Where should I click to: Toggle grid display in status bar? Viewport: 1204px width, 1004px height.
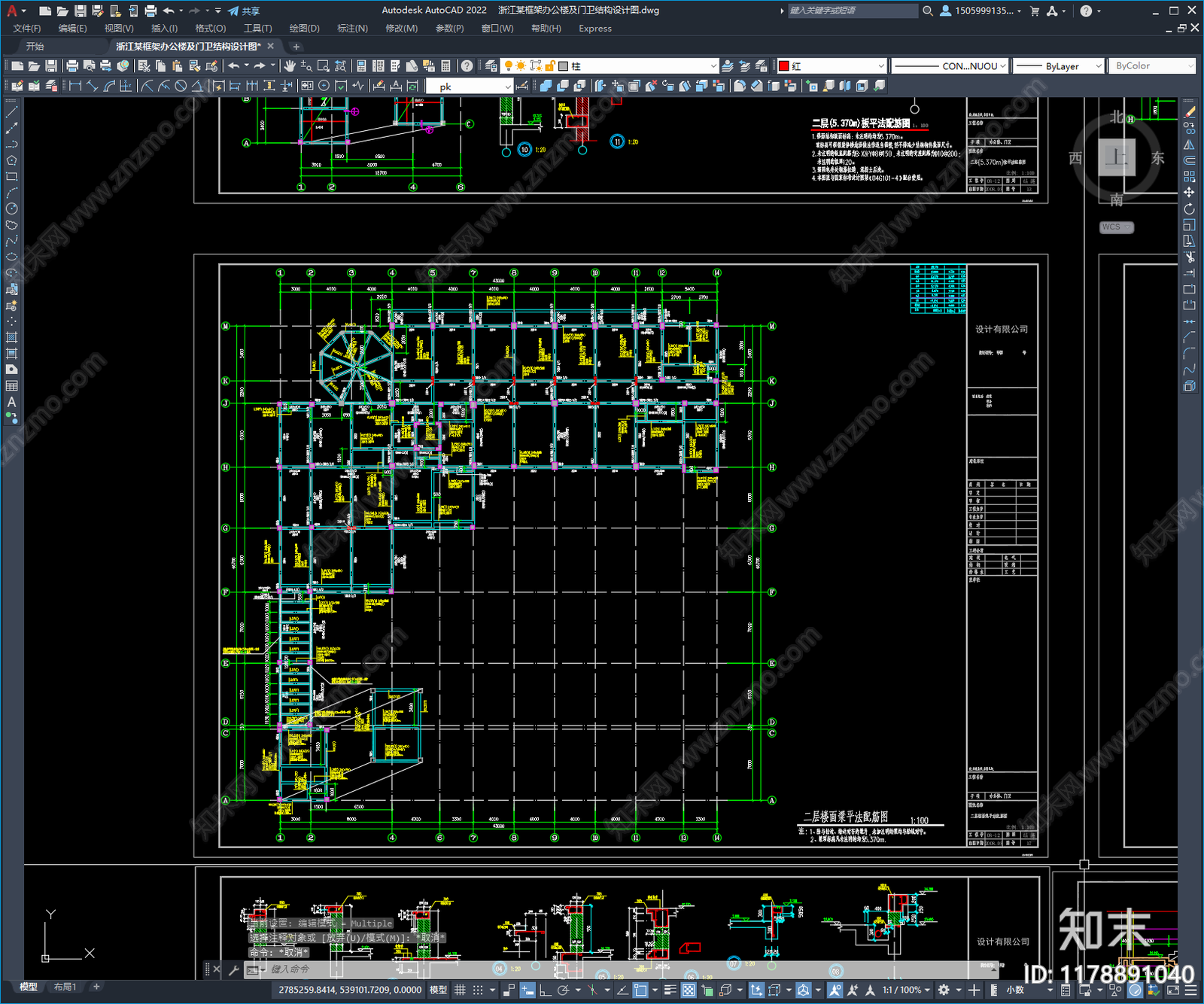pyautogui.click(x=460, y=990)
